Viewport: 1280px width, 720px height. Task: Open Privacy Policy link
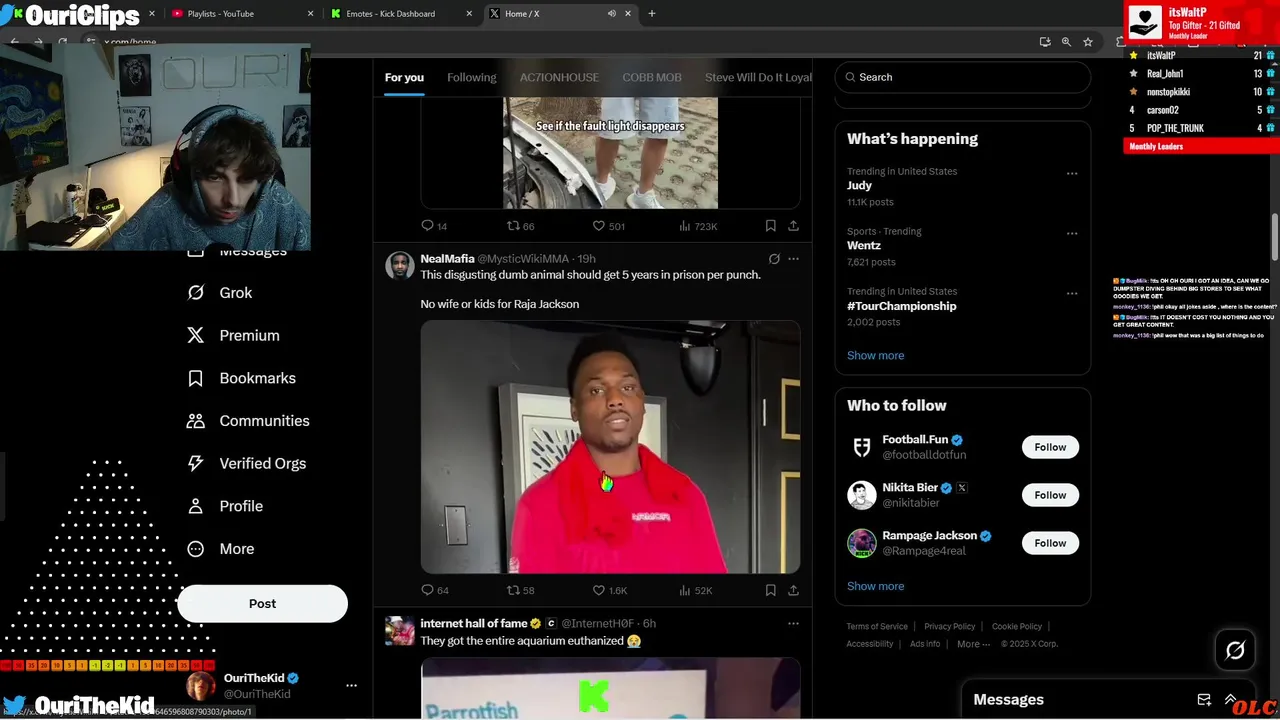coord(949,627)
